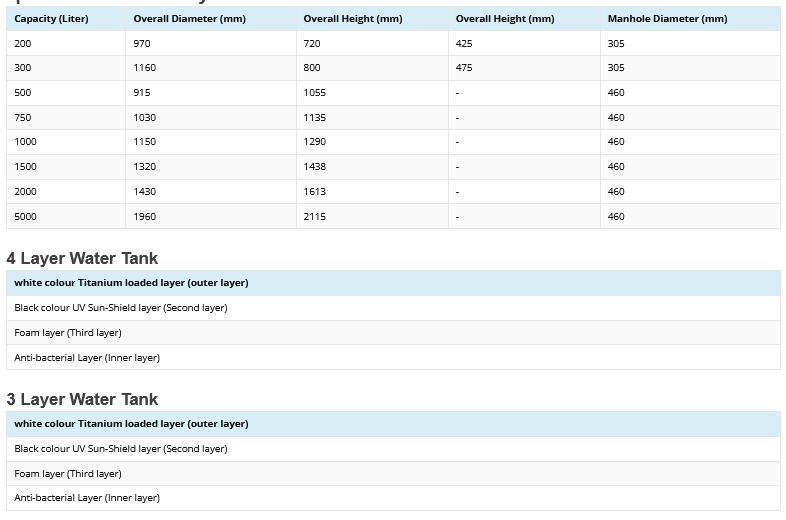Click the Manhole Diameter (mm) column header
786x520 pixels.
coord(667,19)
